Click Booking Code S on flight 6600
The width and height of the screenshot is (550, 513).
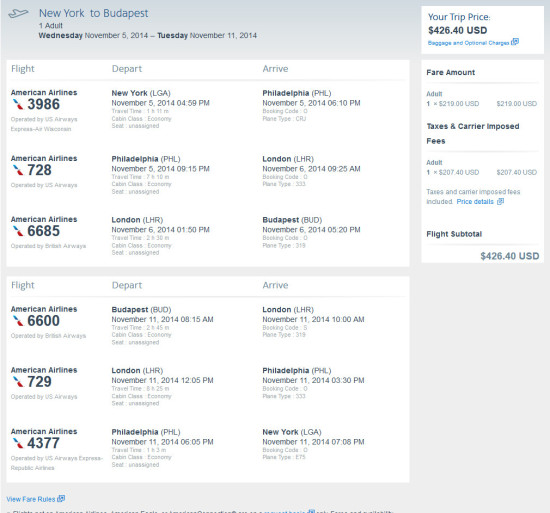tap(284, 328)
